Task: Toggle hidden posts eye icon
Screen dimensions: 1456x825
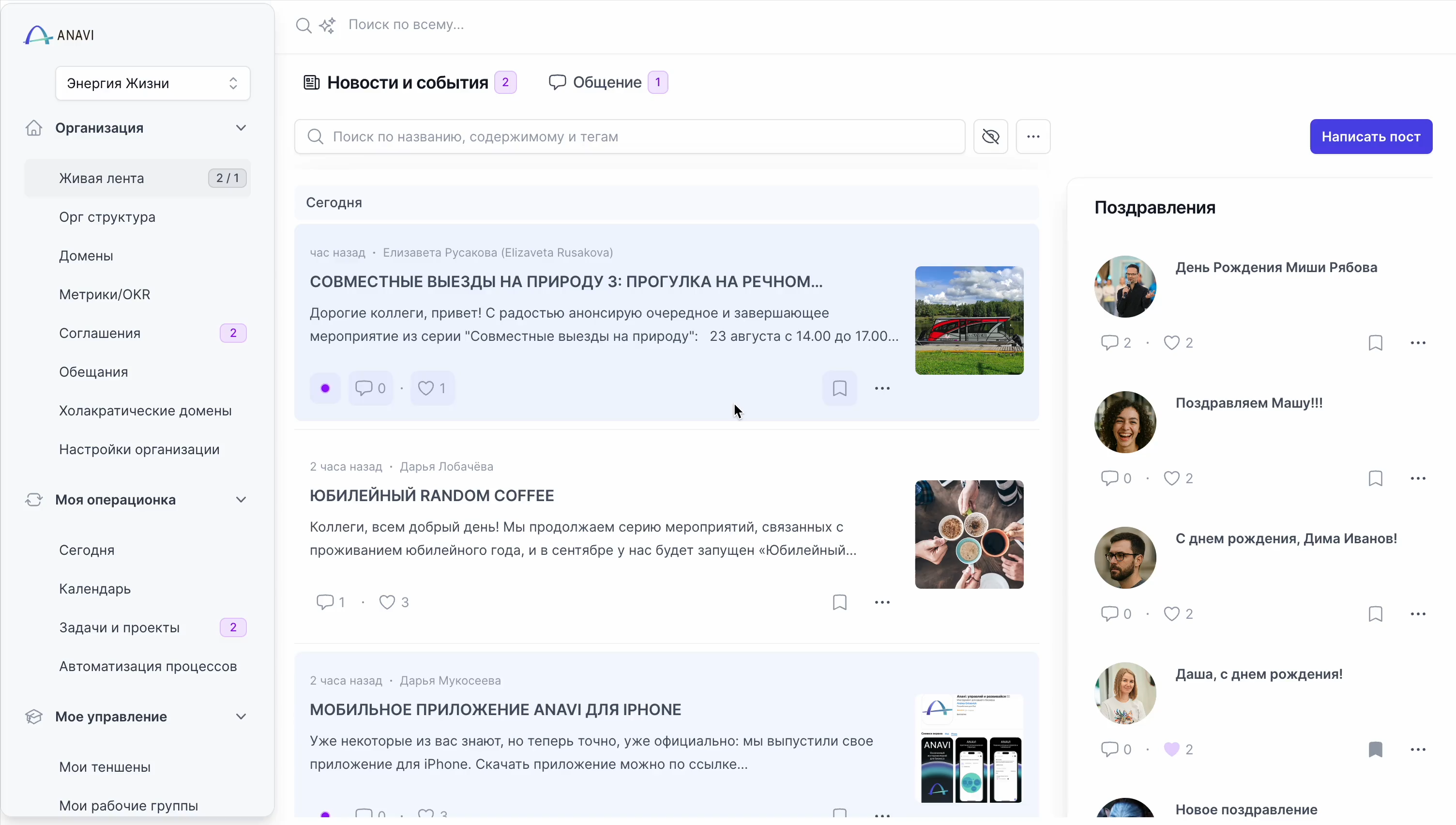Action: (x=990, y=137)
